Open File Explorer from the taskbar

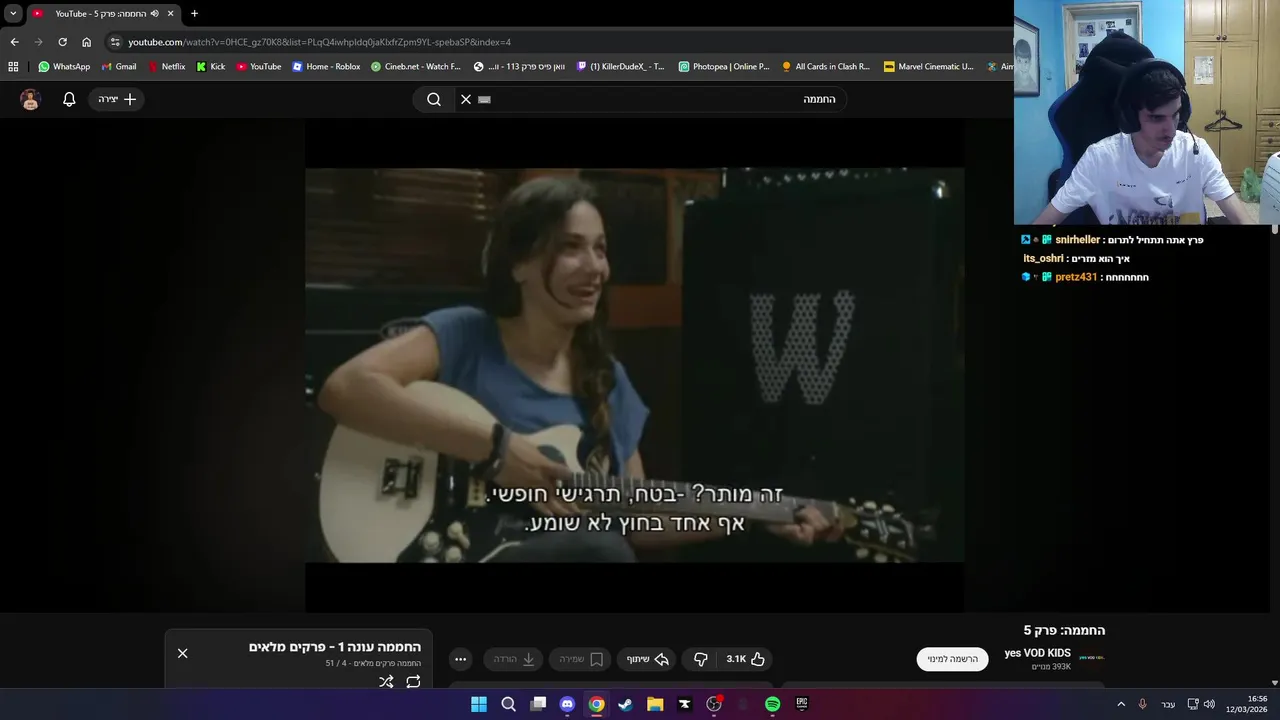pos(655,704)
